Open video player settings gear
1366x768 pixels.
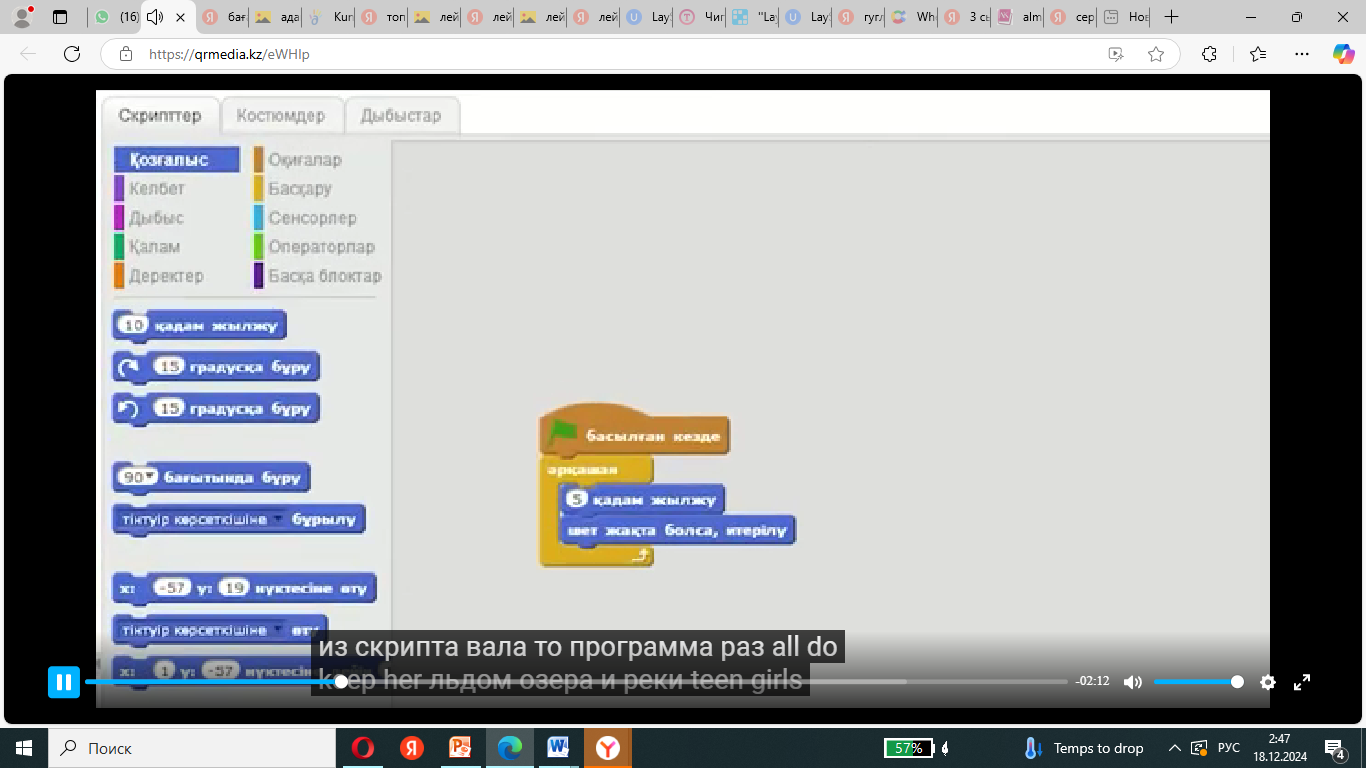point(1268,682)
